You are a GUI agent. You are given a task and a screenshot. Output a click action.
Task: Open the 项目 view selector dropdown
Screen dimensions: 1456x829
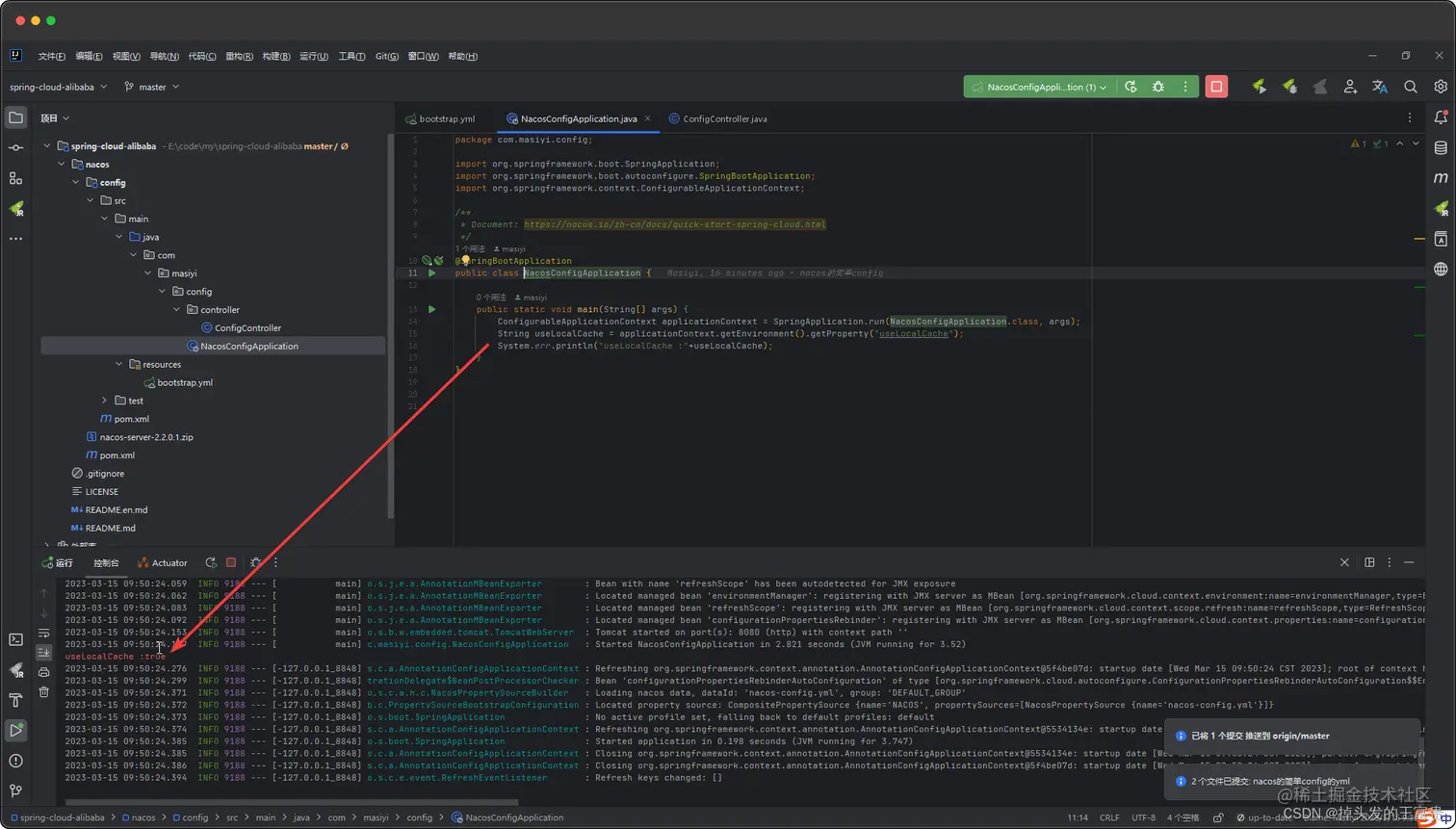click(55, 118)
